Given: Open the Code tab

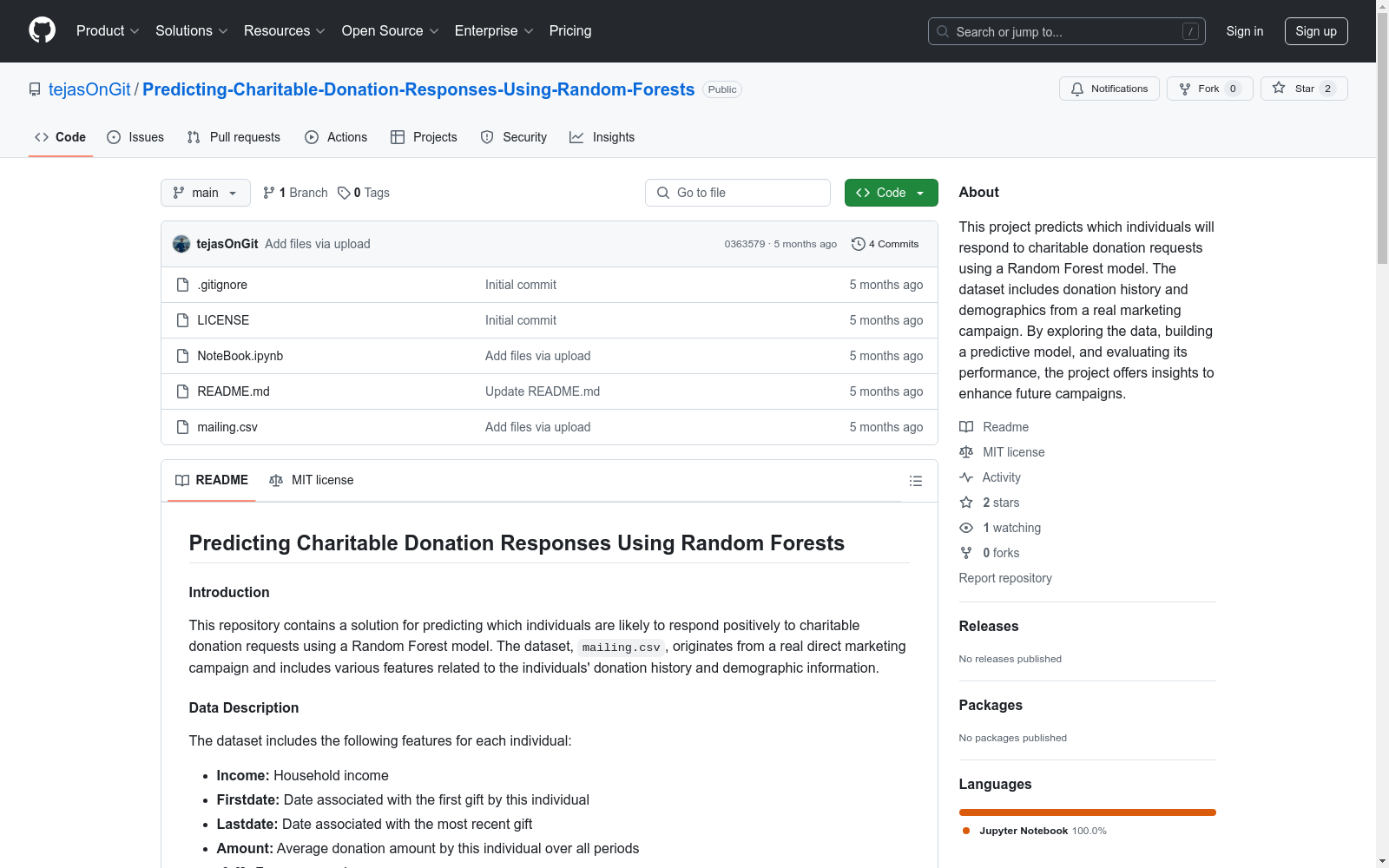Looking at the screenshot, I should click(61, 137).
